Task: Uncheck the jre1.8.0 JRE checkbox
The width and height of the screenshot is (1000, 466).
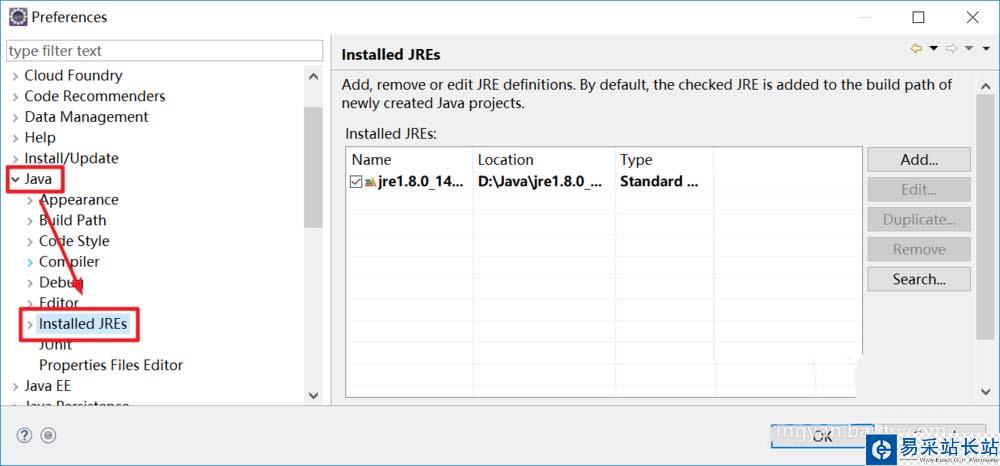Action: pos(356,182)
